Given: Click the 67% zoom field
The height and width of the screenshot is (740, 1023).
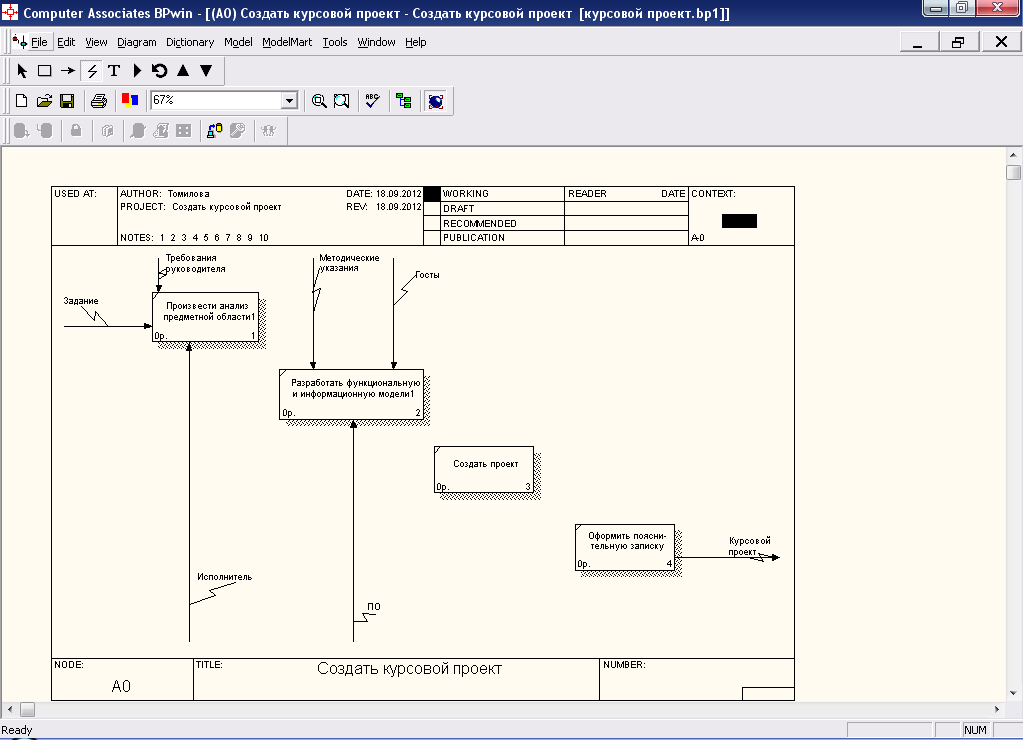Looking at the screenshot, I should pos(217,100).
